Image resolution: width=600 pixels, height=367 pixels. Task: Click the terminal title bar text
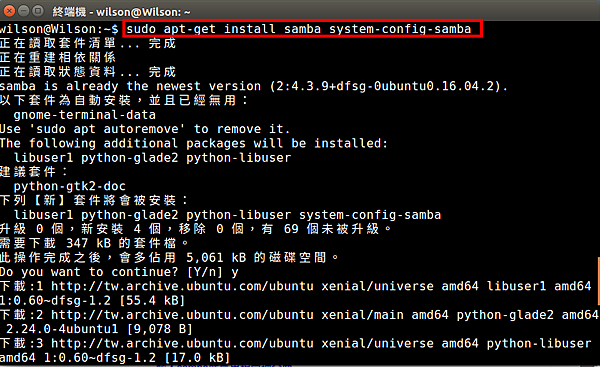(121, 12)
